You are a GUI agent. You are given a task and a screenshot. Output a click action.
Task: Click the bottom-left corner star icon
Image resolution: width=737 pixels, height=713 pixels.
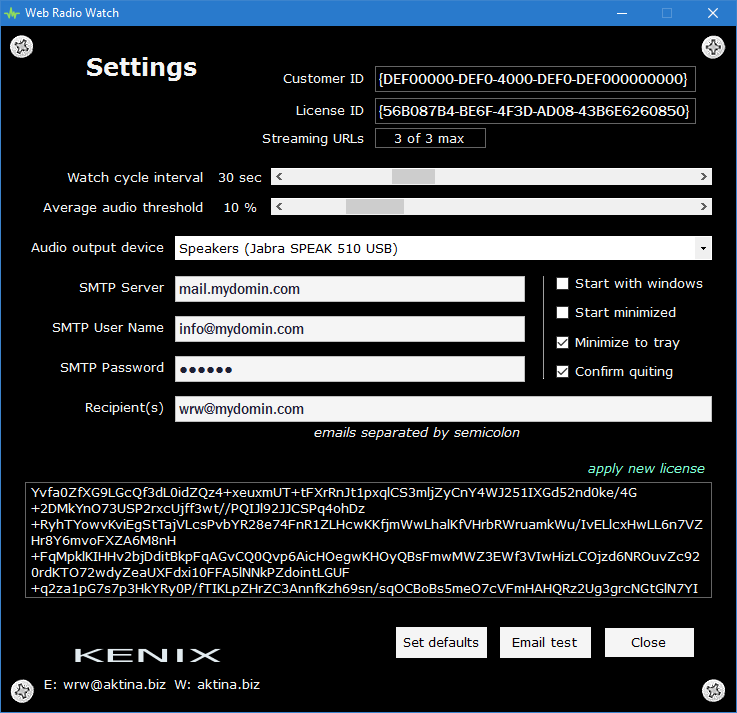22,690
